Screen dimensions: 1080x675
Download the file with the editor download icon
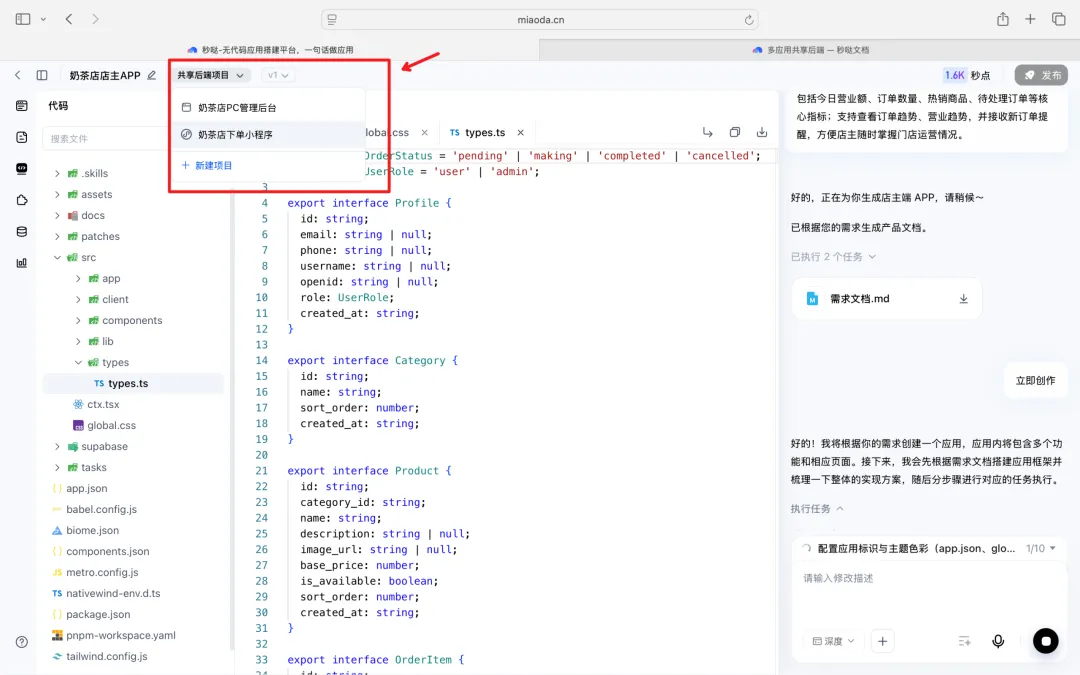(762, 132)
